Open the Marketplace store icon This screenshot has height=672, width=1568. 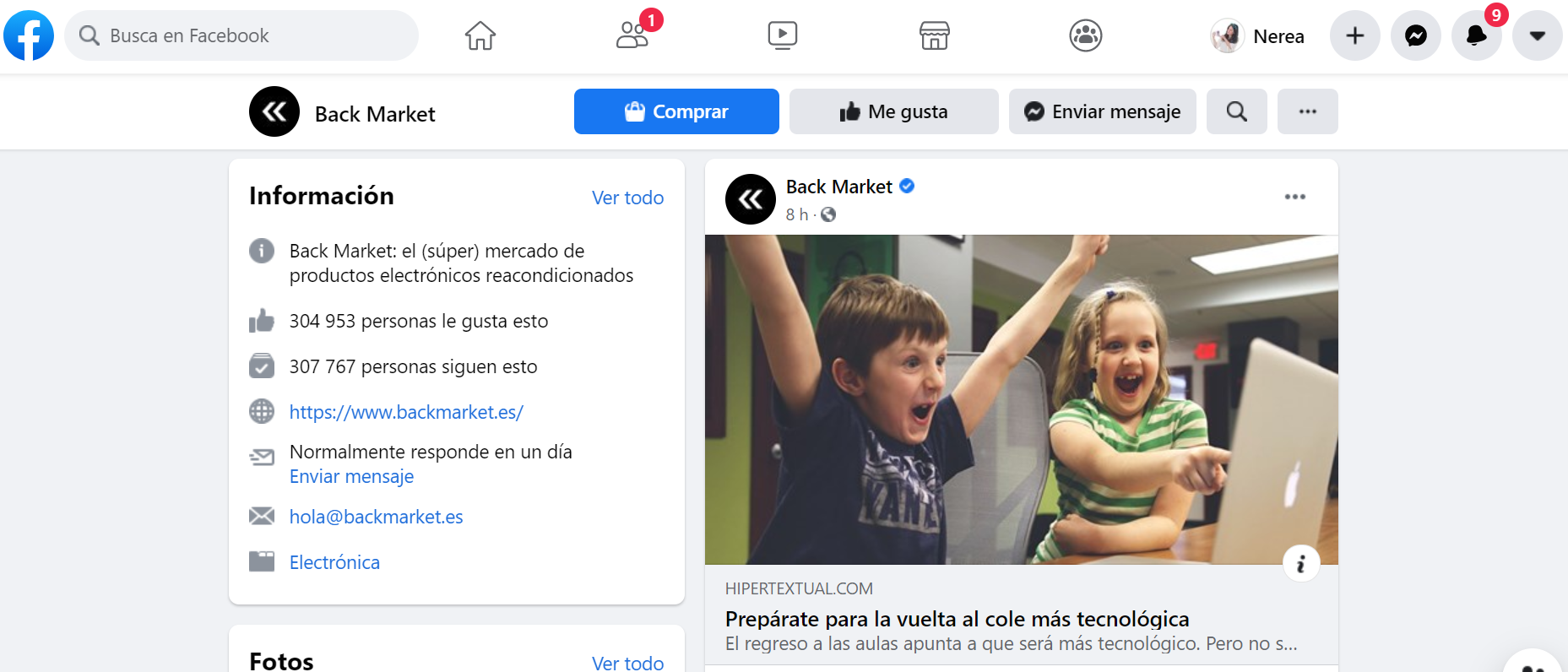pos(935,35)
